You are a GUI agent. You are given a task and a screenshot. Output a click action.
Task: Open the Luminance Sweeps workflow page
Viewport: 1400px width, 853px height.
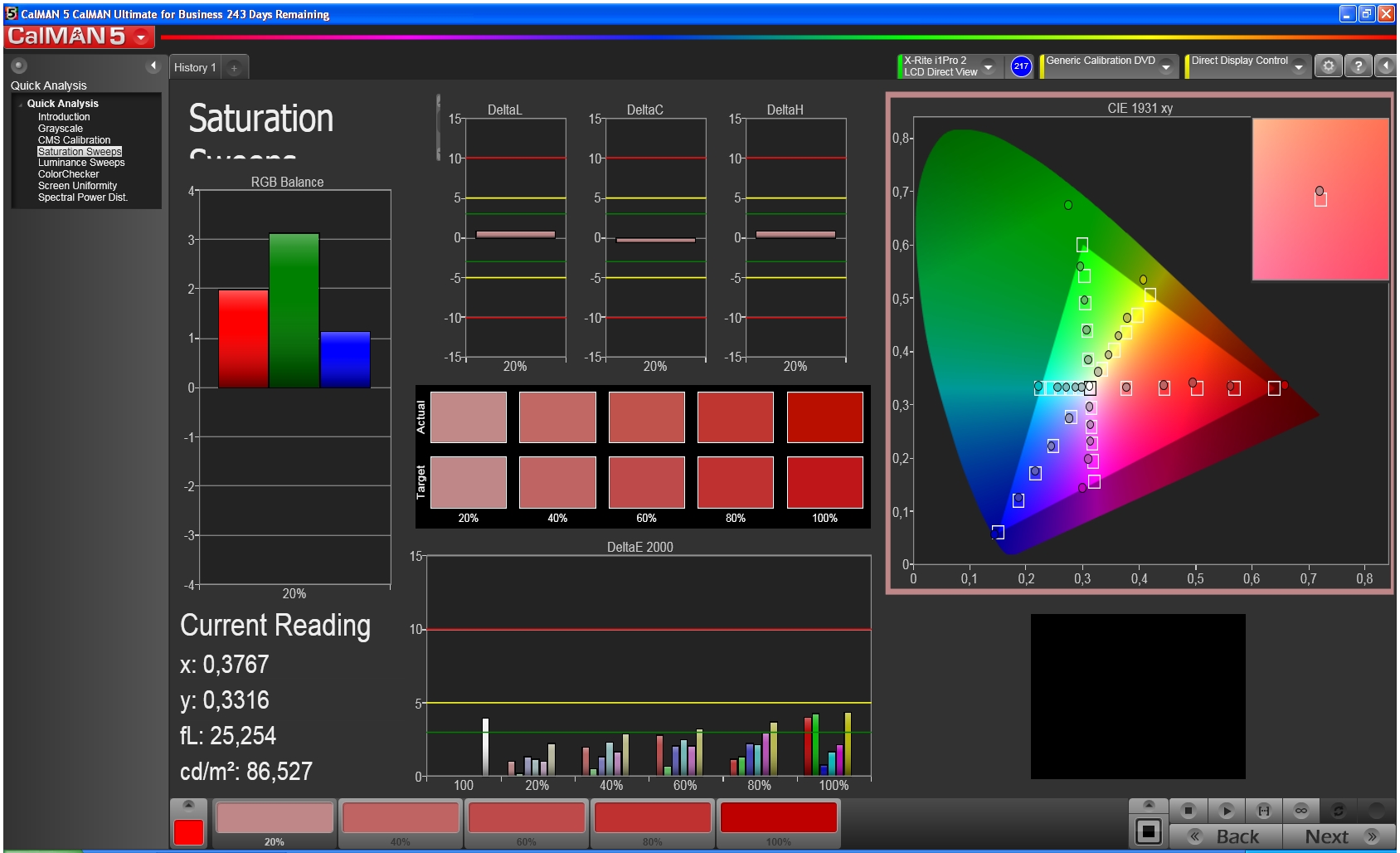81,163
